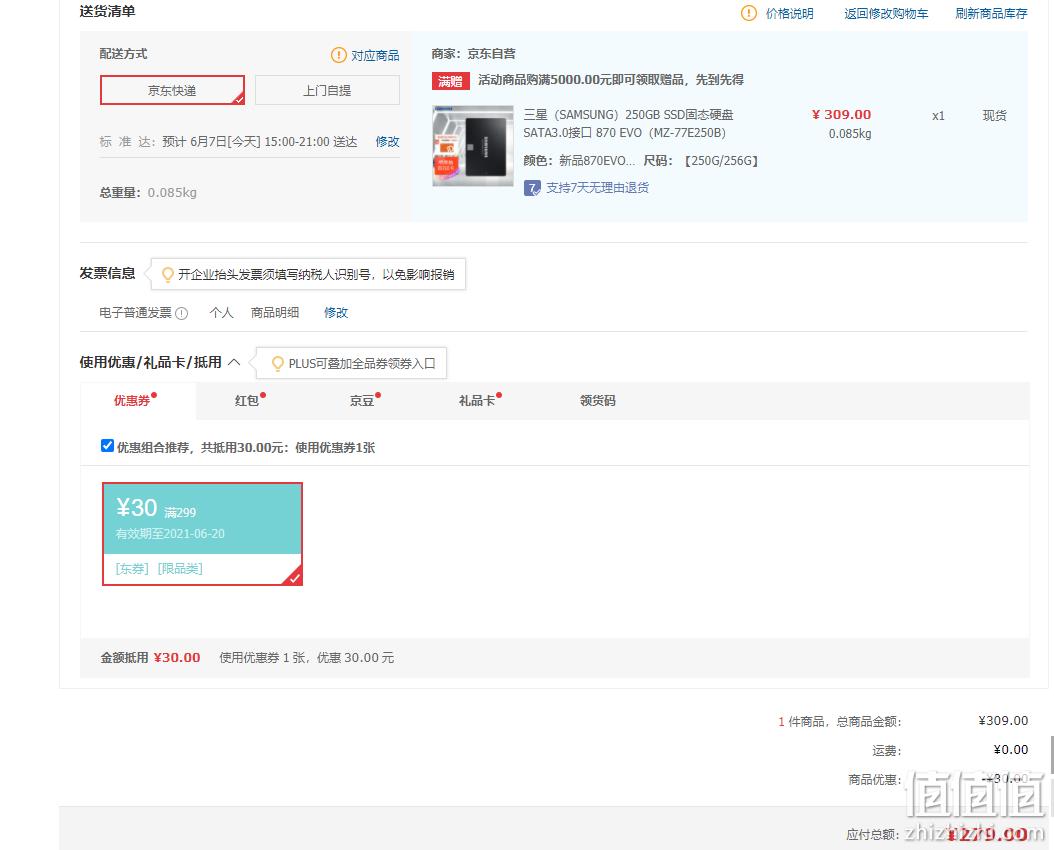
Task: Click the 商品明细 invoice content text
Action: point(275,312)
